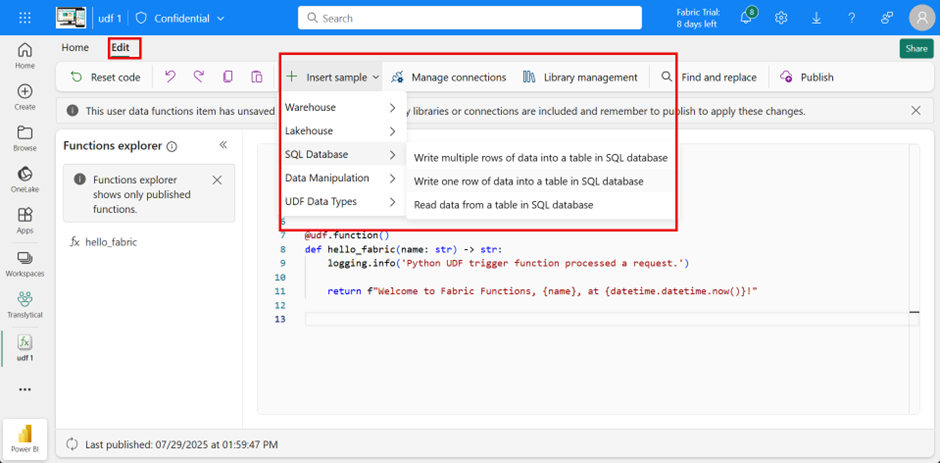Click the undo arrow icon in toolbar
Viewport: 940px width, 463px height.
[x=170, y=77]
